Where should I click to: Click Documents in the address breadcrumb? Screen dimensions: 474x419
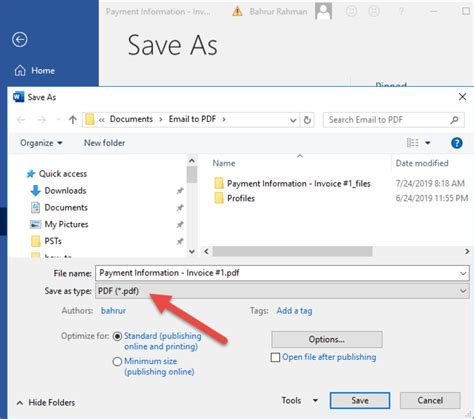coord(131,119)
